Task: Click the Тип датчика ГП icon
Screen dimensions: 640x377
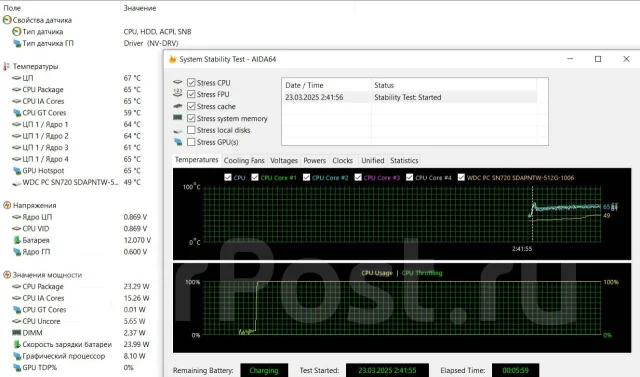Action: 17,43
